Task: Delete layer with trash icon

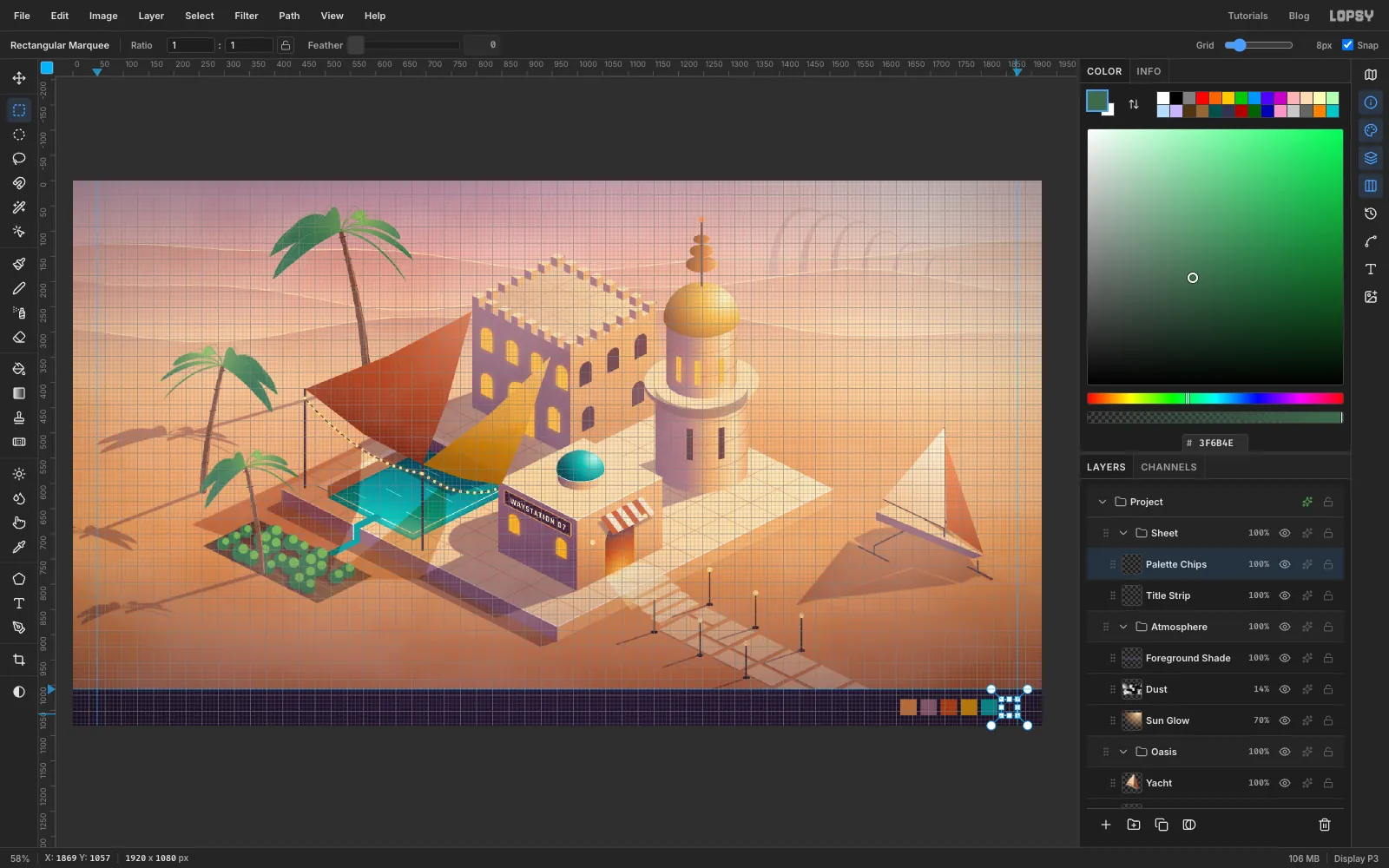Action: (x=1325, y=825)
